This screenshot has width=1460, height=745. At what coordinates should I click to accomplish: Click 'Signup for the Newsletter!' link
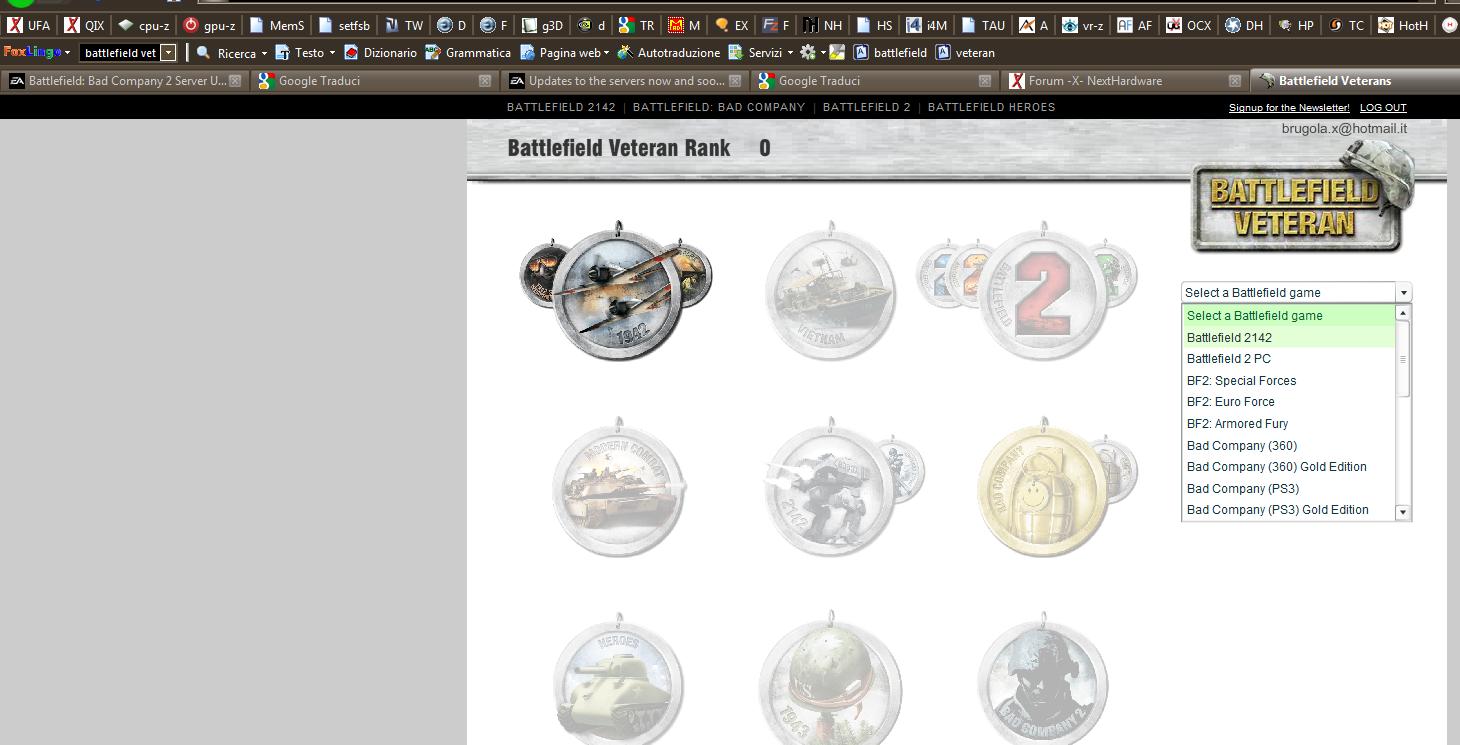click(x=1289, y=108)
